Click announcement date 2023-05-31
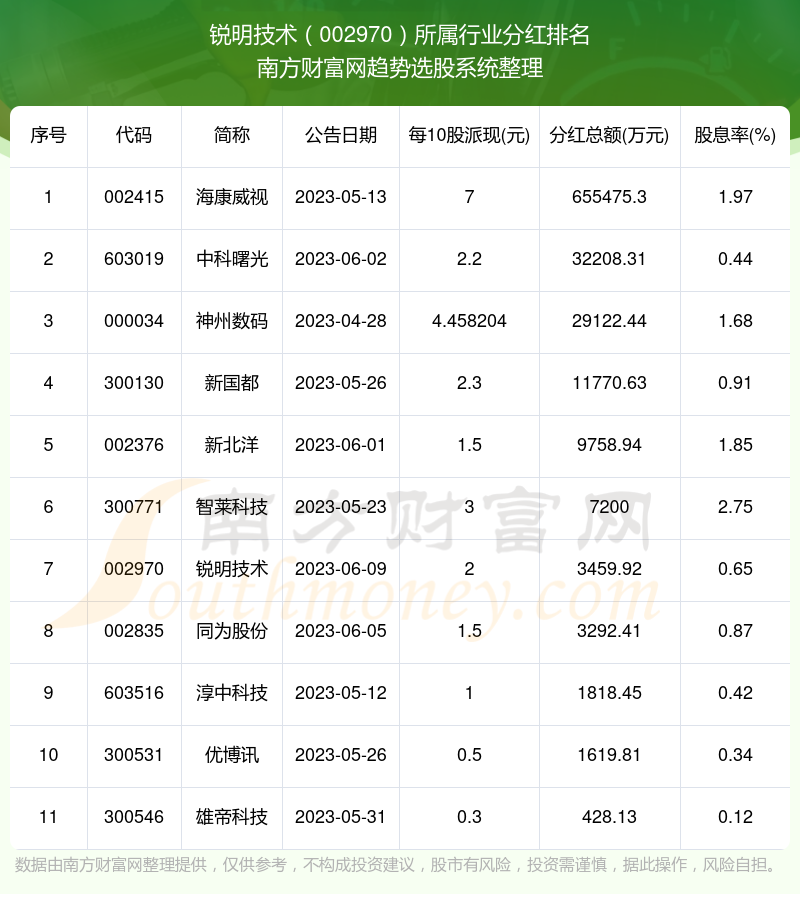The height and width of the screenshot is (916, 800). pyautogui.click(x=341, y=816)
